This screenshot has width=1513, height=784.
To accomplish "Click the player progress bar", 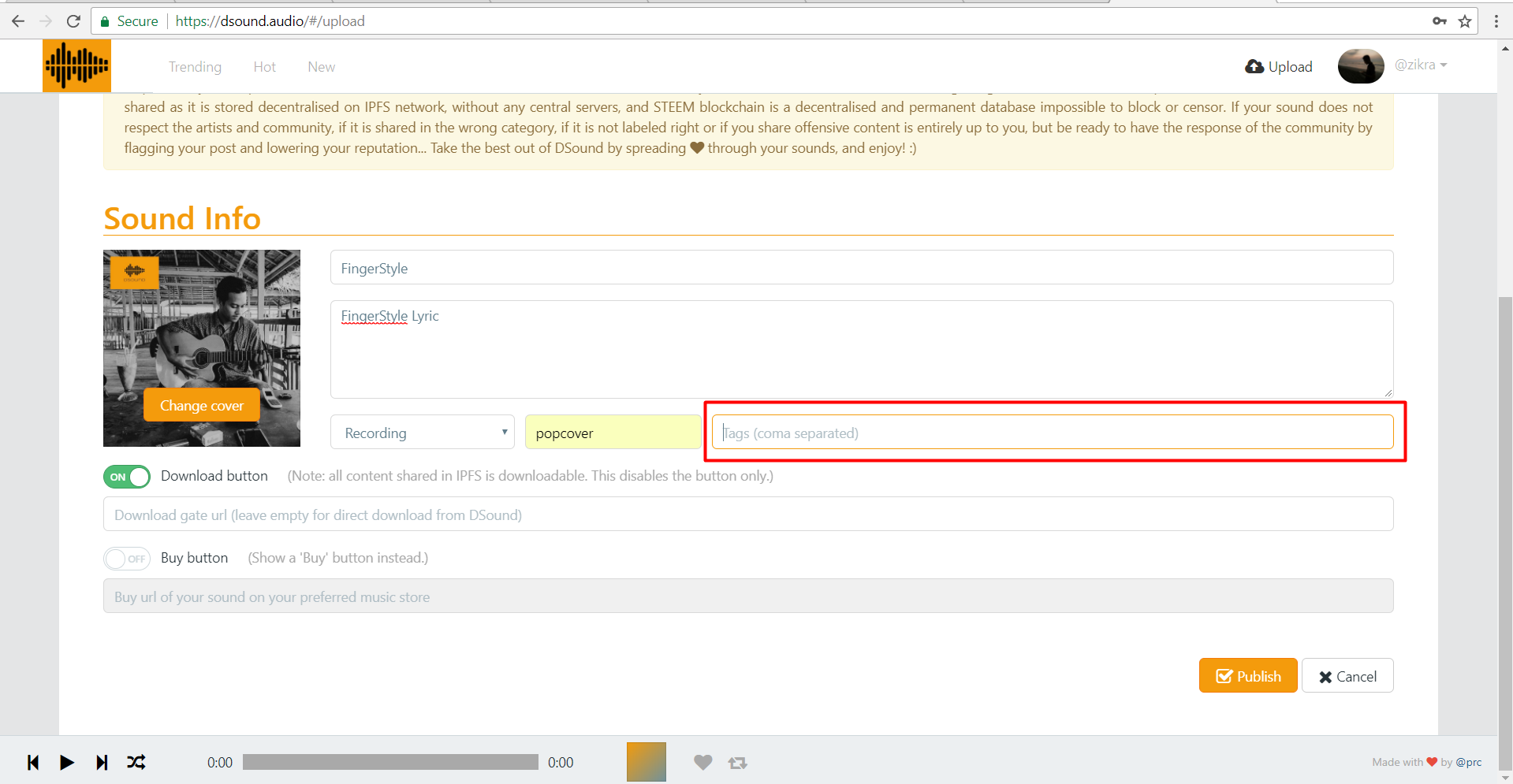I will tap(390, 762).
